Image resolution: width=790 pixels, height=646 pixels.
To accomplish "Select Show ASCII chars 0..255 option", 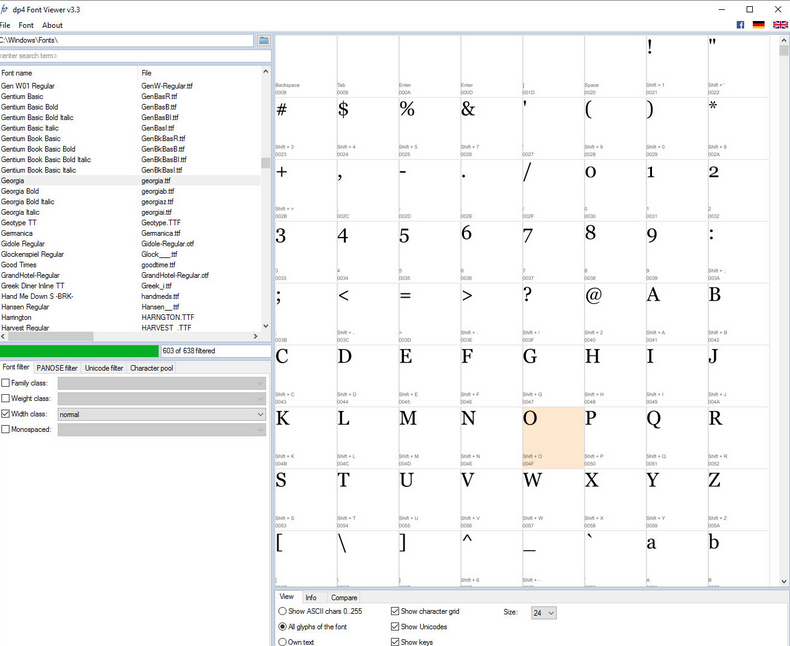I will click(282, 611).
